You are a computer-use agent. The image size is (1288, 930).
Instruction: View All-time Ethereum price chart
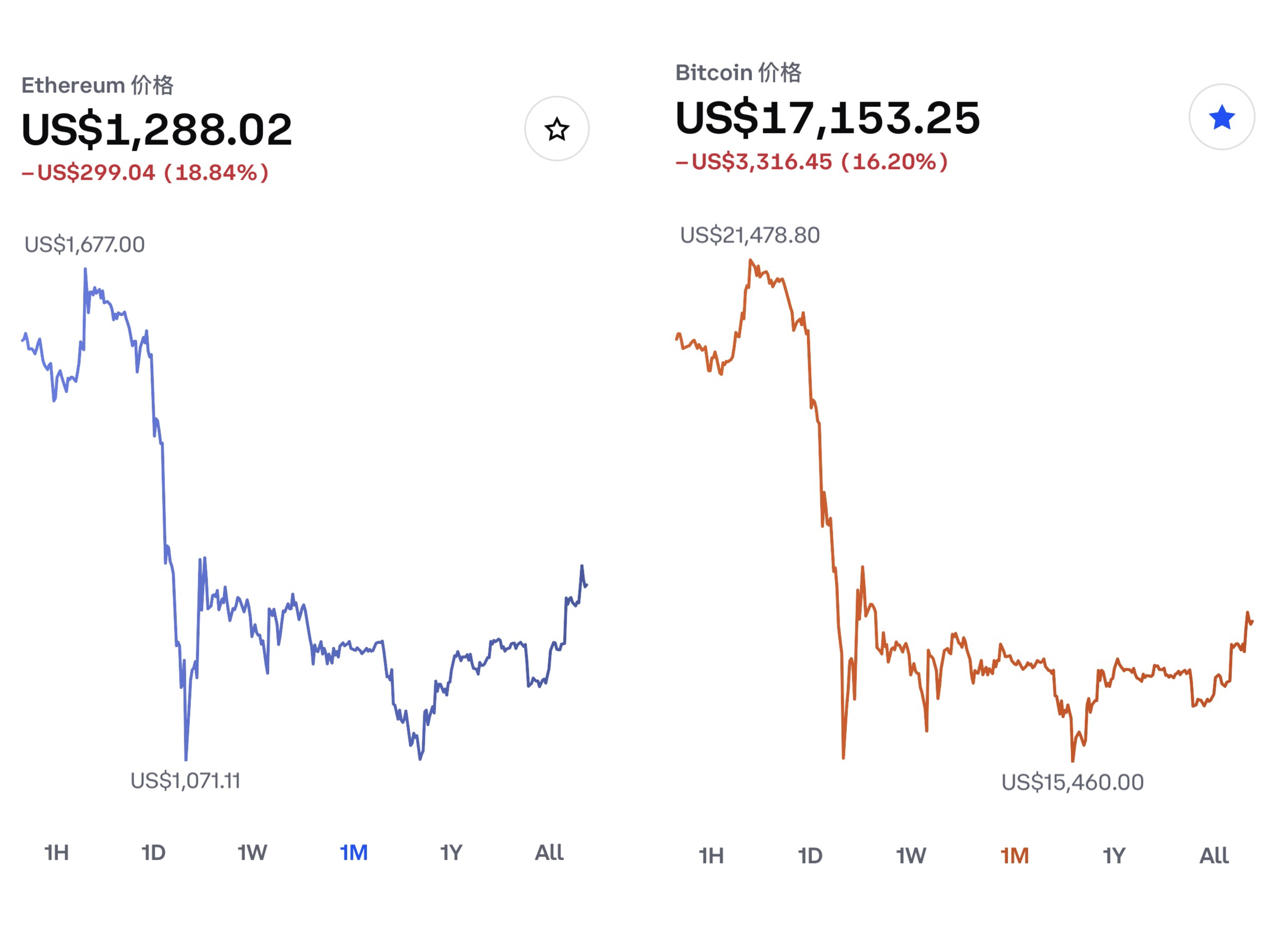(x=549, y=852)
